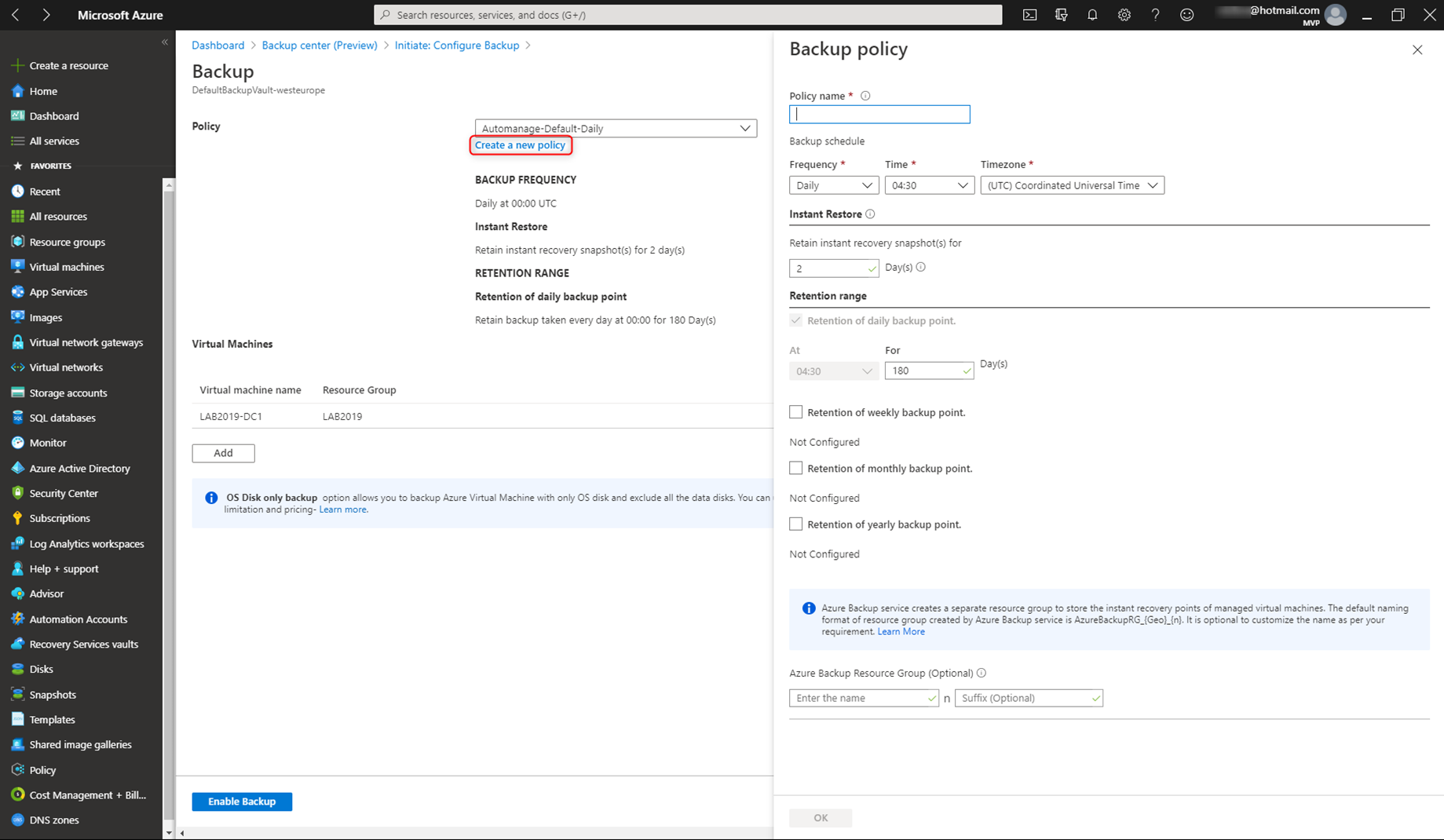
Task: Open the account avatar menu
Action: 1335,15
